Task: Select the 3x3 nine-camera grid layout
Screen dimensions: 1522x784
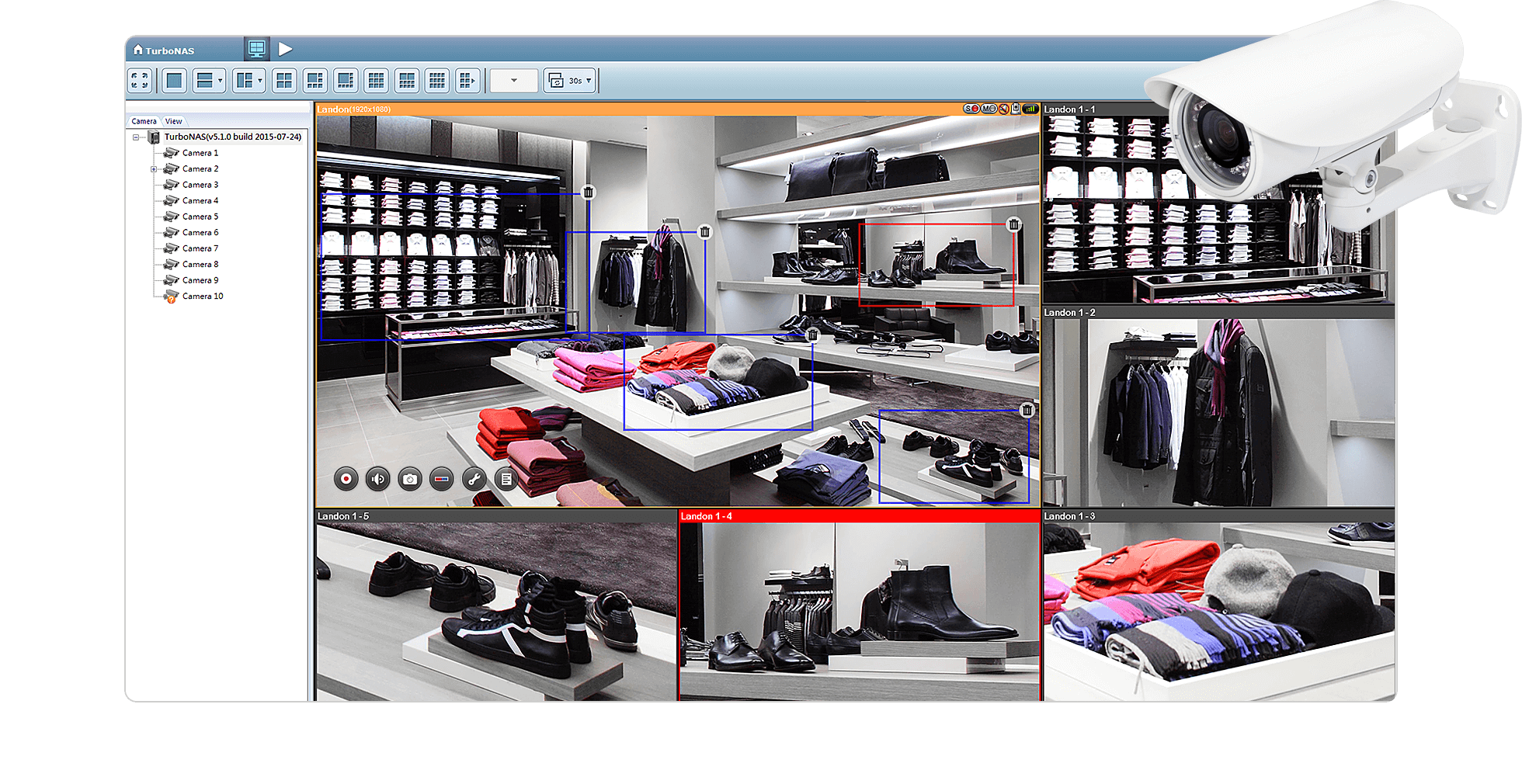Action: (x=376, y=81)
